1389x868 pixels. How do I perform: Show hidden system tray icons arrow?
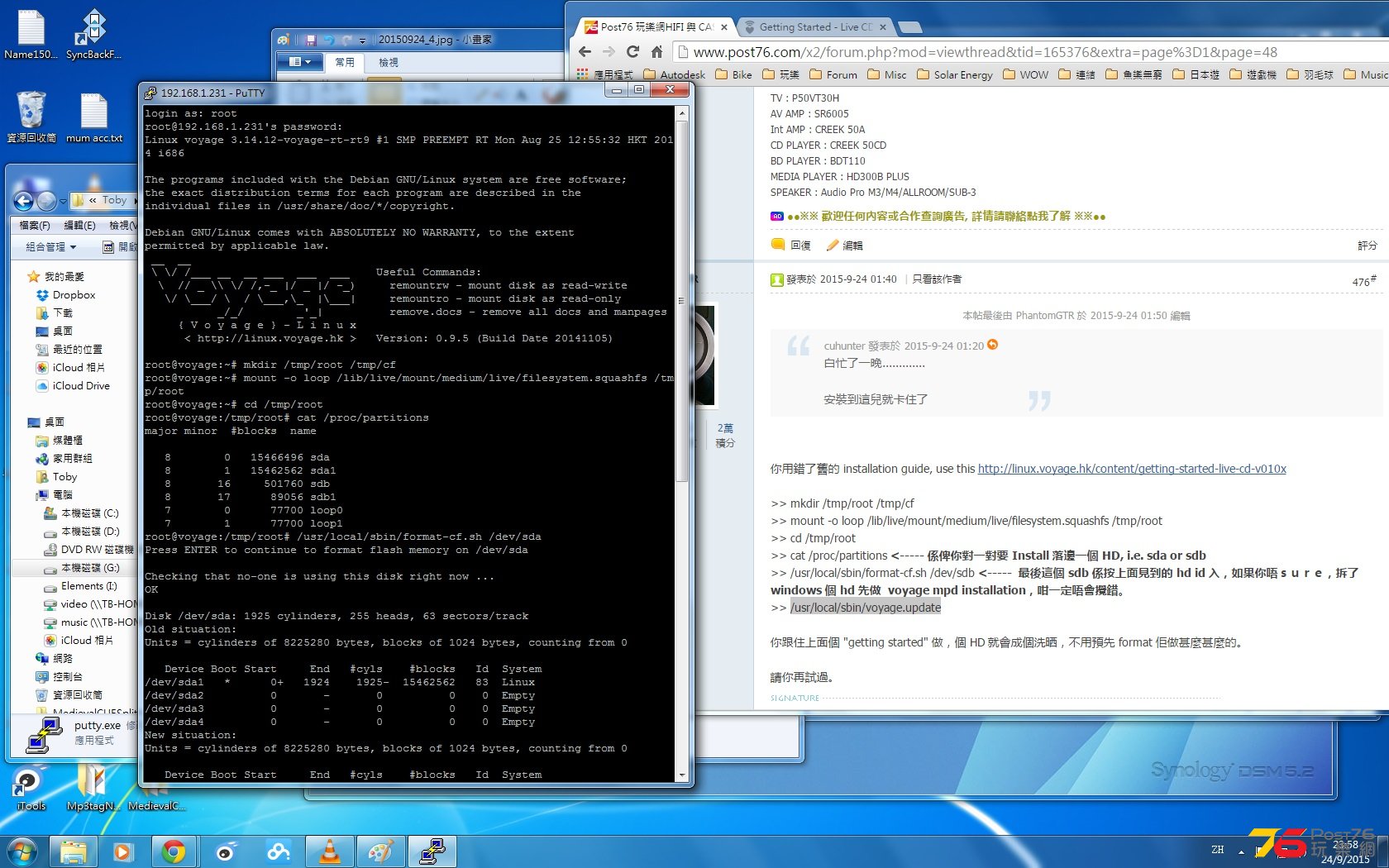[x=1241, y=851]
